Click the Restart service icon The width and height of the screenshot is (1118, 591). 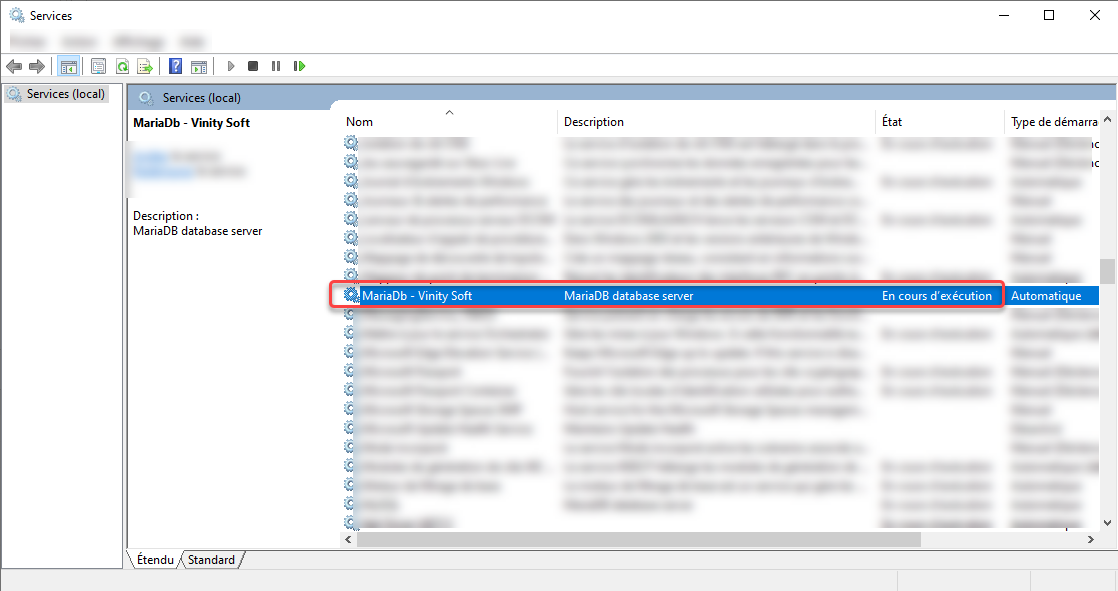pyautogui.click(x=299, y=66)
